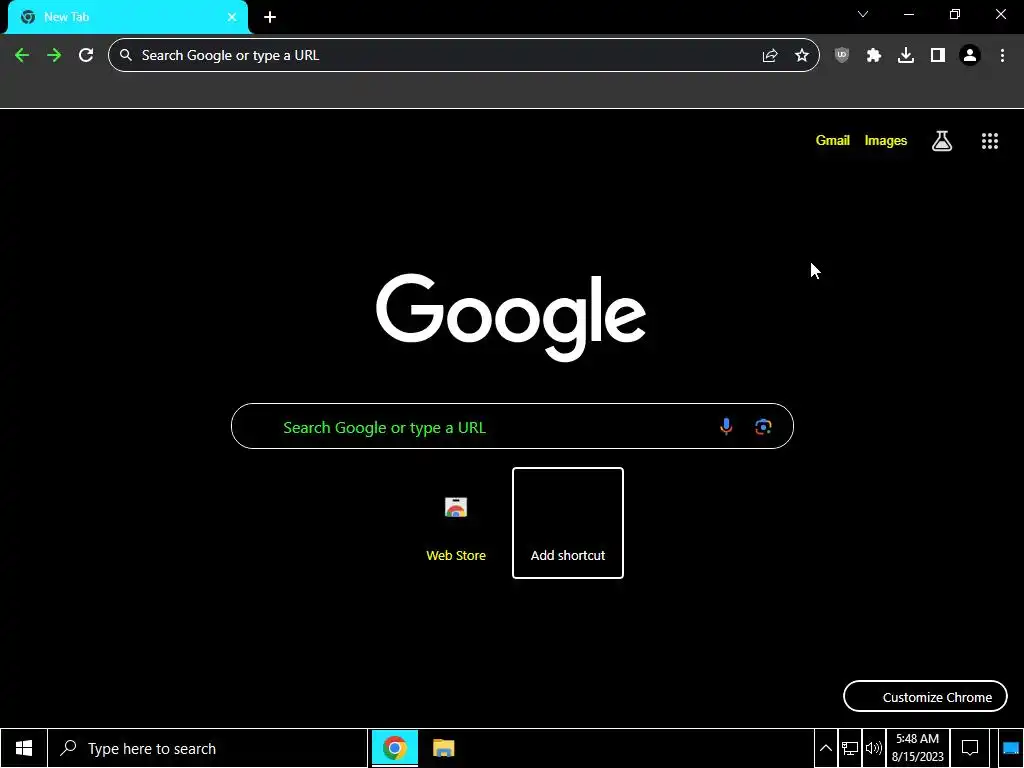1024x768 pixels.
Task: Open the Windows Start menu
Action: pyautogui.click(x=24, y=748)
